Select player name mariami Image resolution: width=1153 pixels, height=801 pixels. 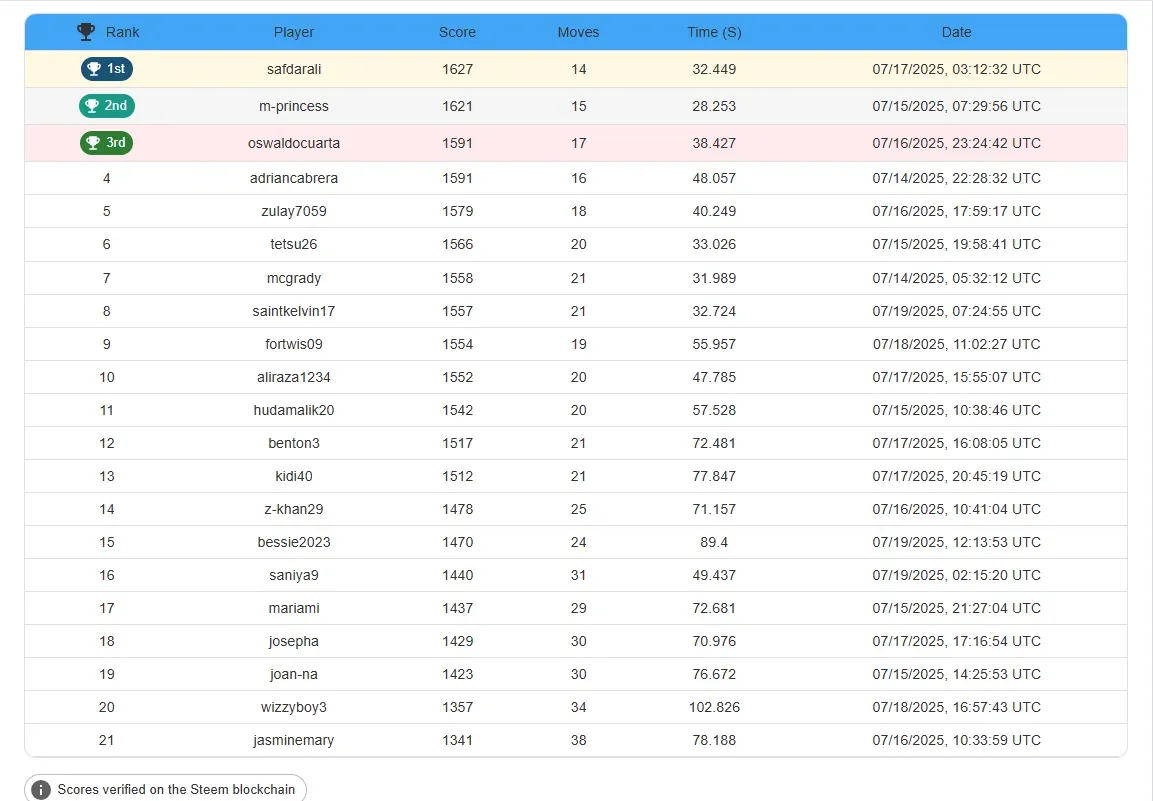click(293, 608)
